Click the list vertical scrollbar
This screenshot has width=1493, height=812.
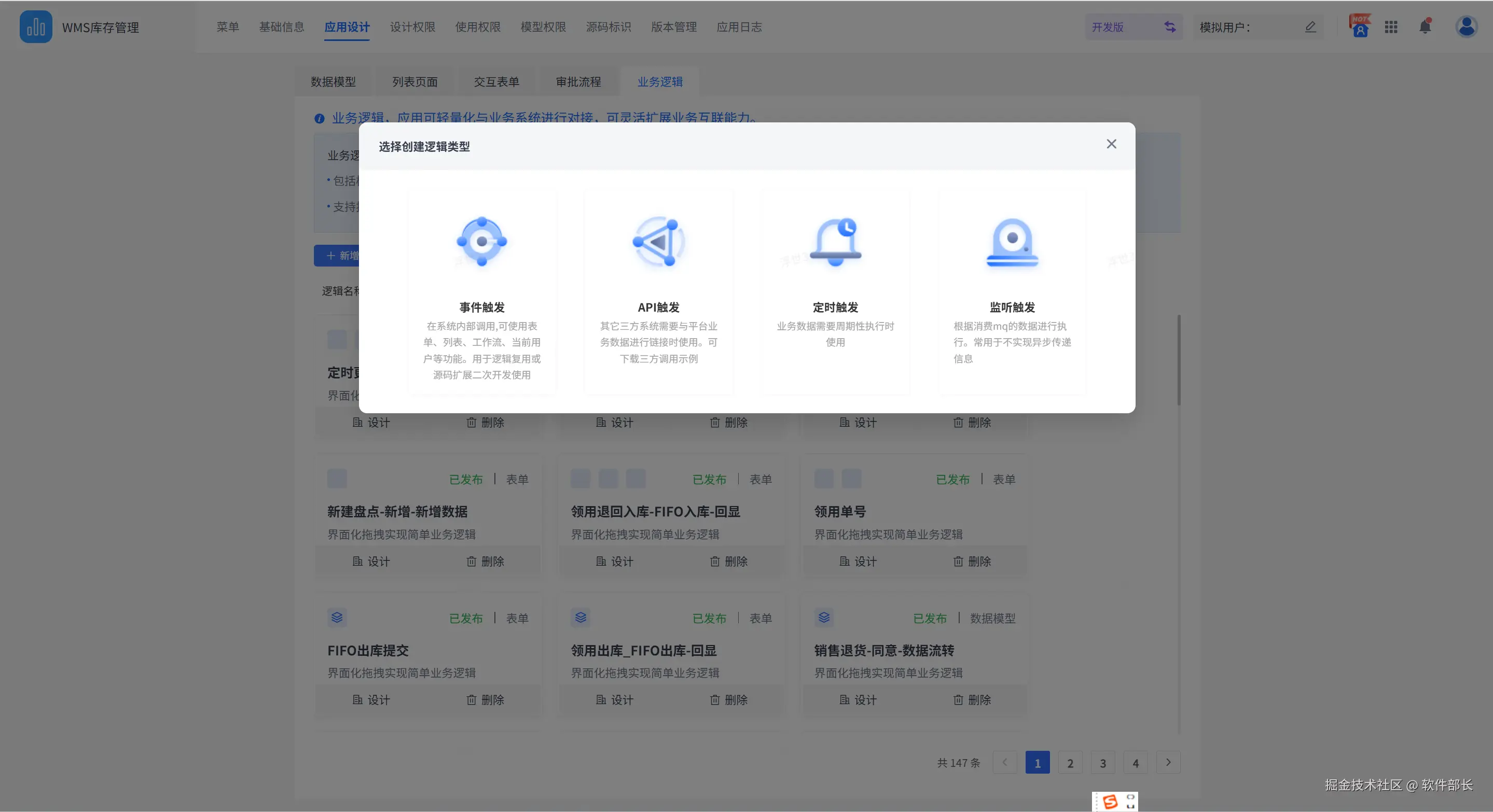1178,360
